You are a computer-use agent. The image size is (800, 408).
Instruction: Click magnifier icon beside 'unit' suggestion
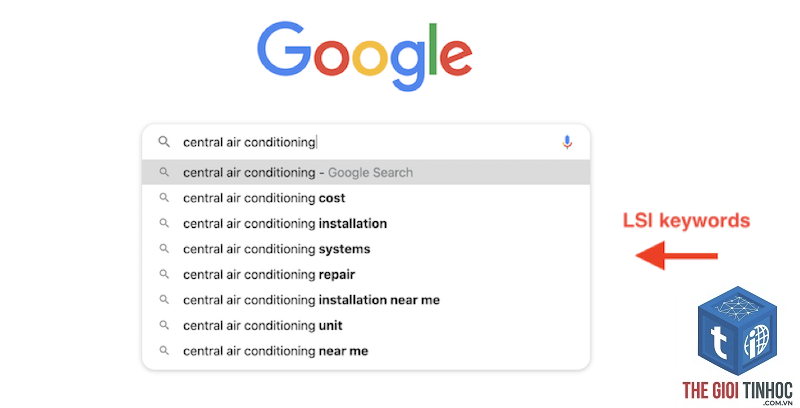[164, 325]
